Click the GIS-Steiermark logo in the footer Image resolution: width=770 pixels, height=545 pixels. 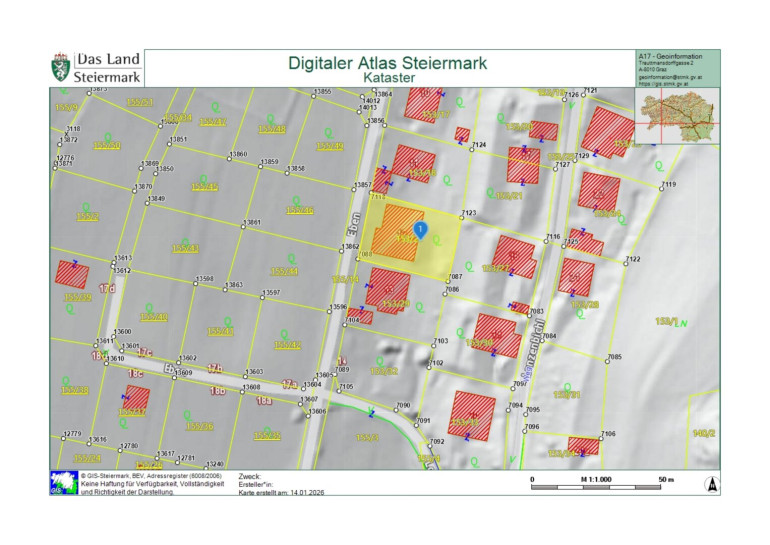coord(62,484)
